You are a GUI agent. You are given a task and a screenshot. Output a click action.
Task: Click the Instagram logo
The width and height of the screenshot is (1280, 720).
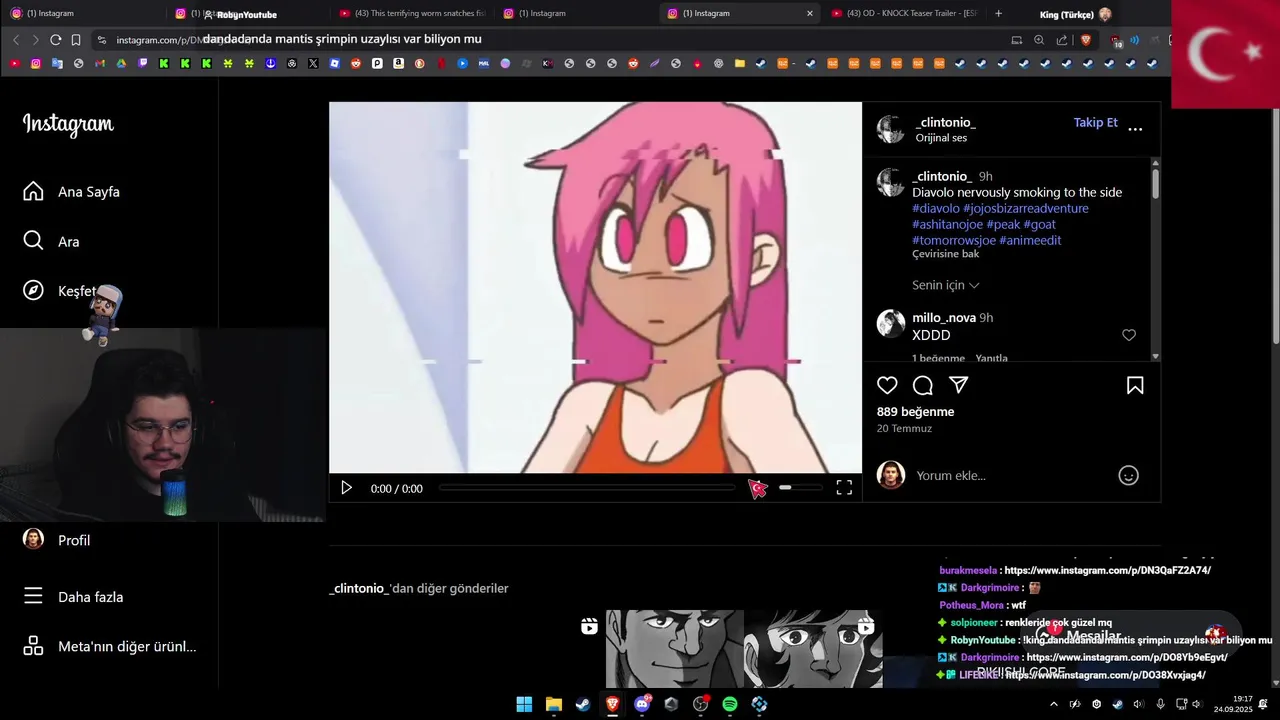pyautogui.click(x=68, y=124)
